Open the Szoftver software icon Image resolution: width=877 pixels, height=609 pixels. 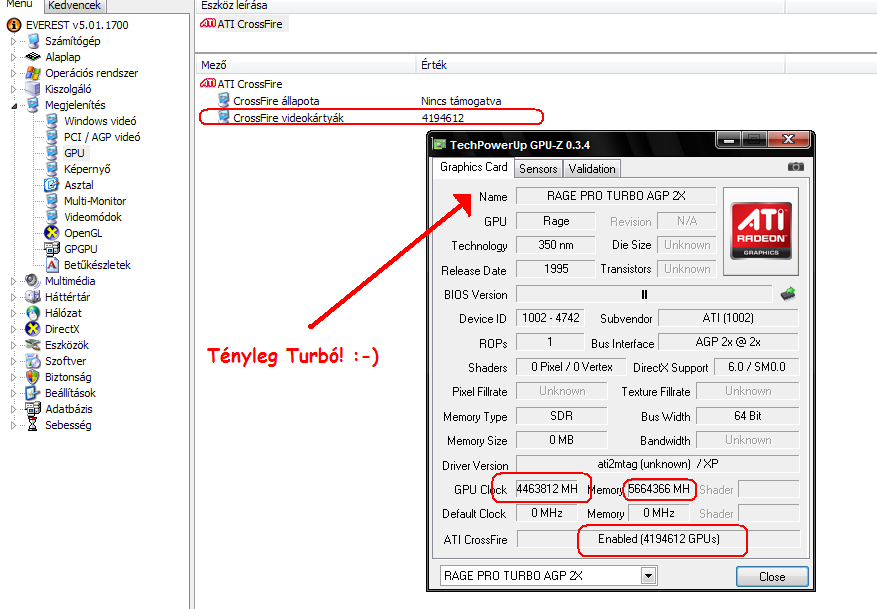pyautogui.click(x=33, y=361)
